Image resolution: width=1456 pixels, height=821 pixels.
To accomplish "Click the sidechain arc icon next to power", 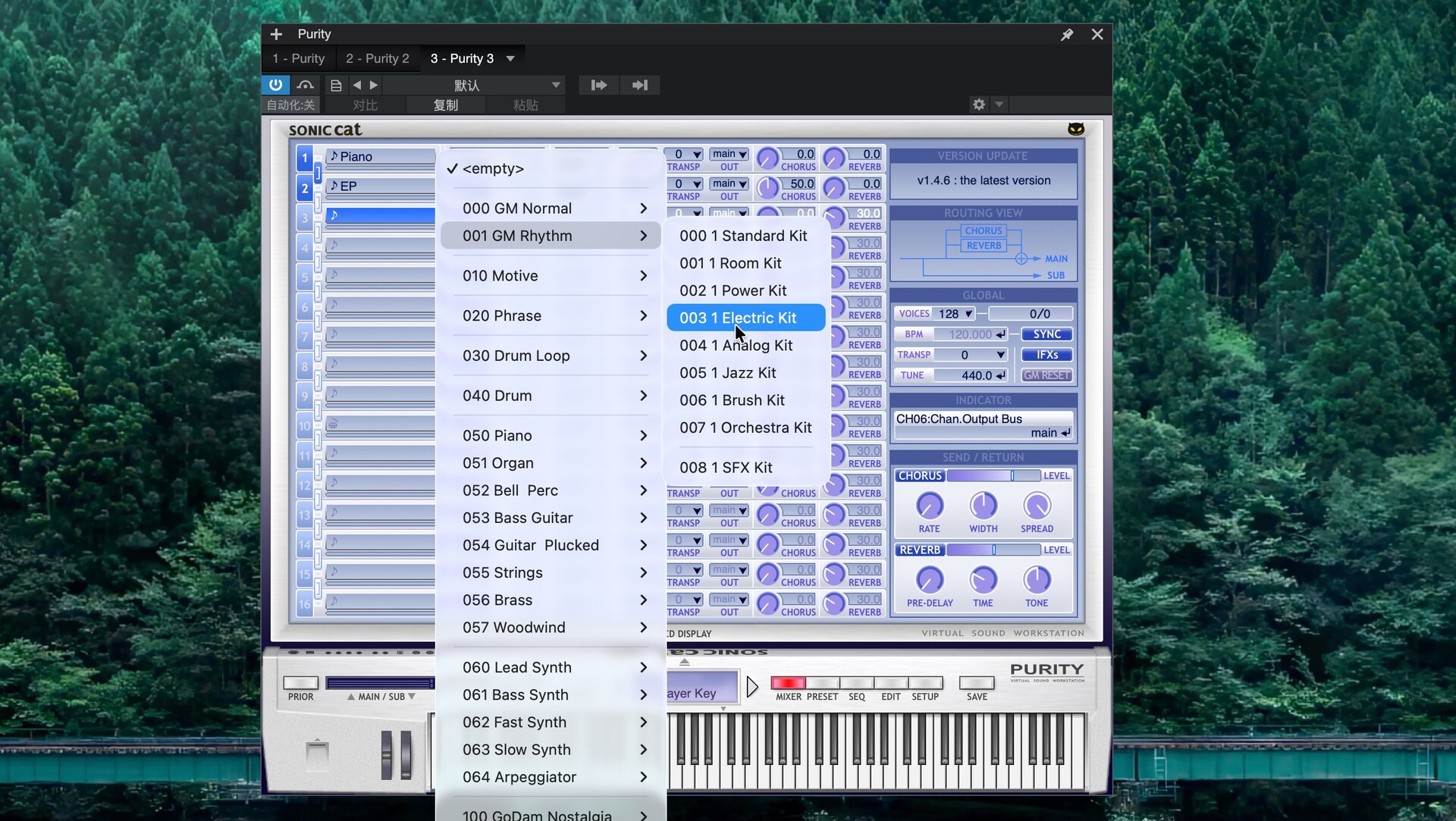I will (305, 85).
